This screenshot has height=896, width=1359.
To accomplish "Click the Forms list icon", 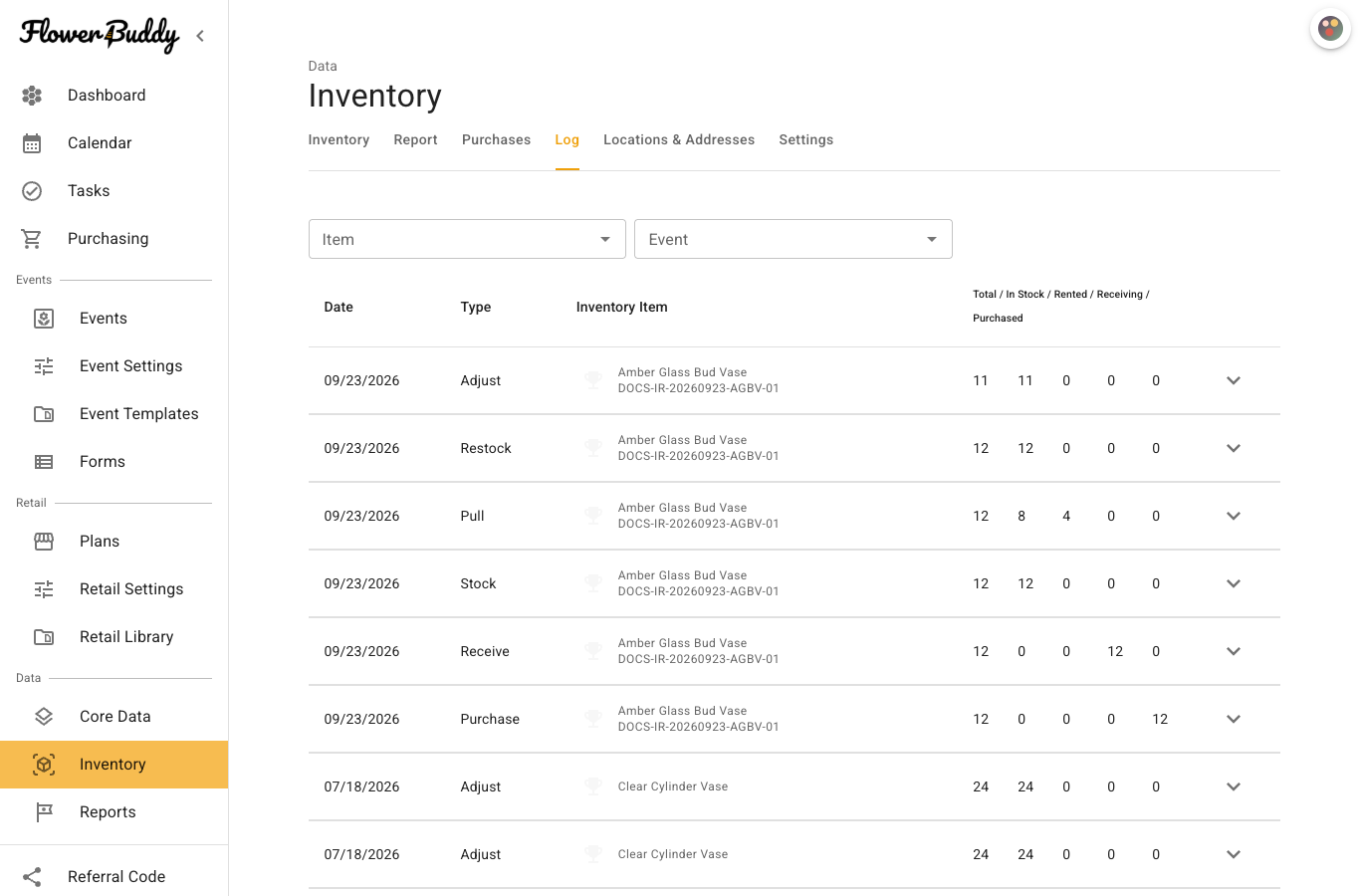I will coord(44,462).
